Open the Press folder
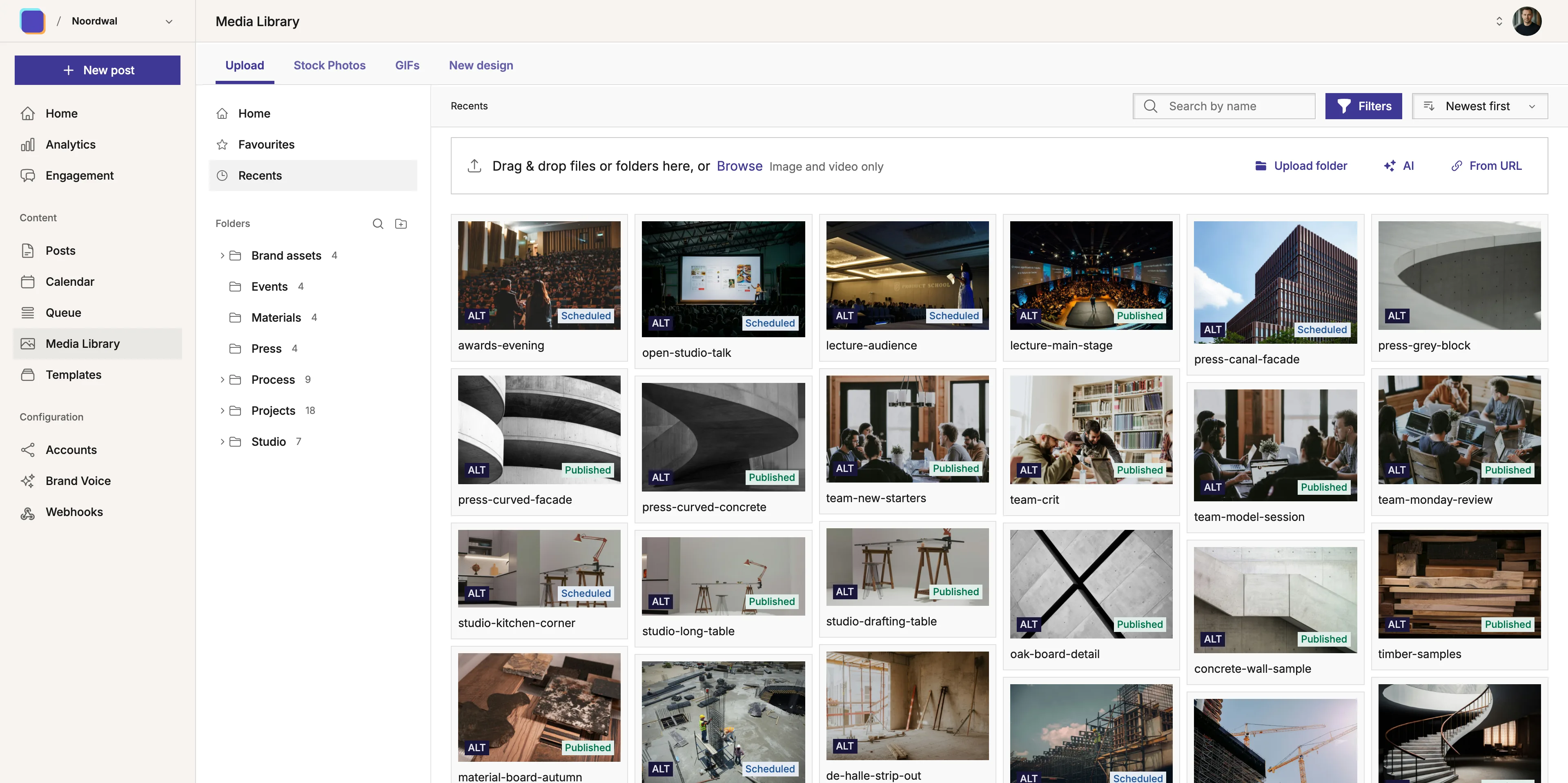Screen dimensions: 1568x783 click(x=266, y=349)
